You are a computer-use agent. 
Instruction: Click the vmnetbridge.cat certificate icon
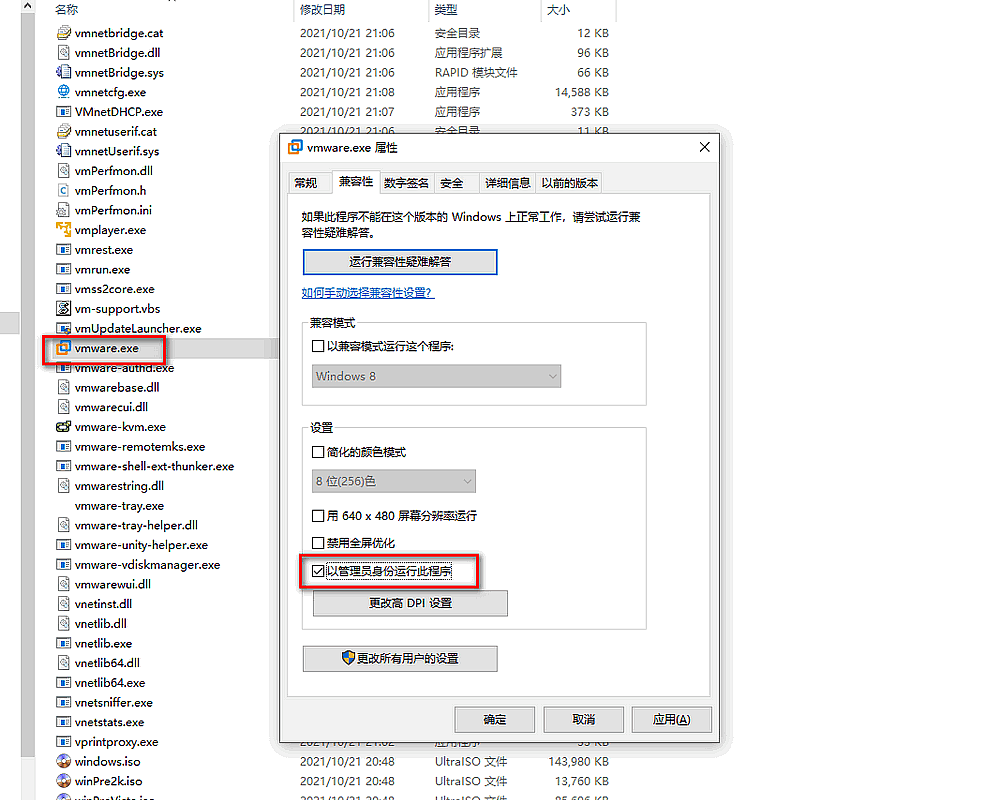pos(65,33)
